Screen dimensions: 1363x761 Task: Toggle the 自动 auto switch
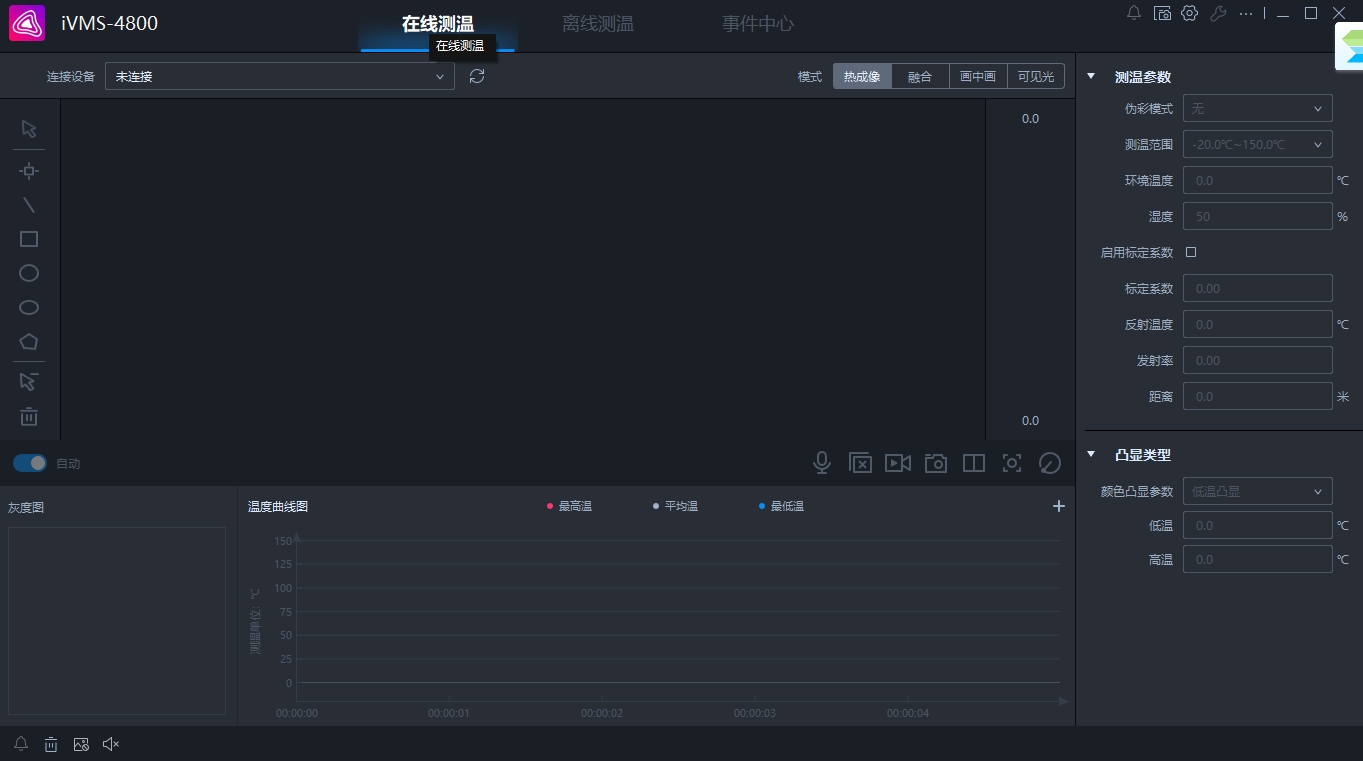(x=30, y=463)
